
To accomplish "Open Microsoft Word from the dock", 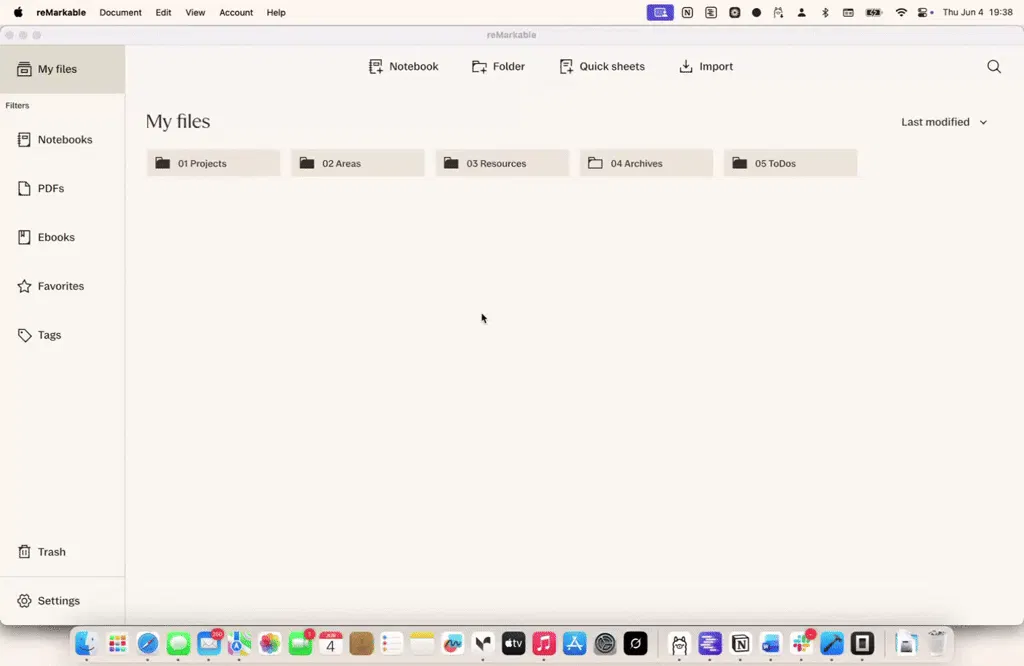I will [x=771, y=644].
